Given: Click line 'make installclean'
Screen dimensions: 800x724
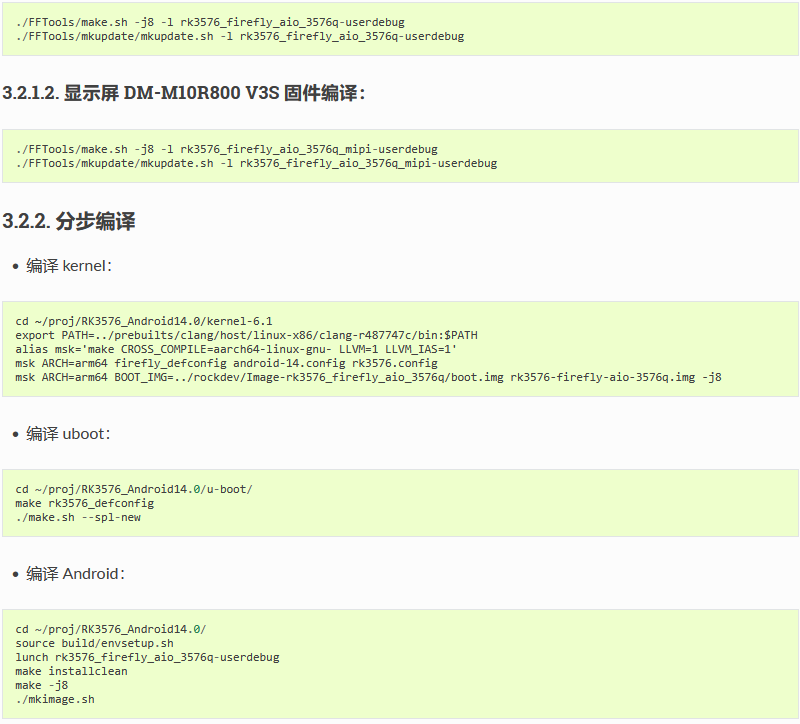Looking at the screenshot, I should pos(71,671).
